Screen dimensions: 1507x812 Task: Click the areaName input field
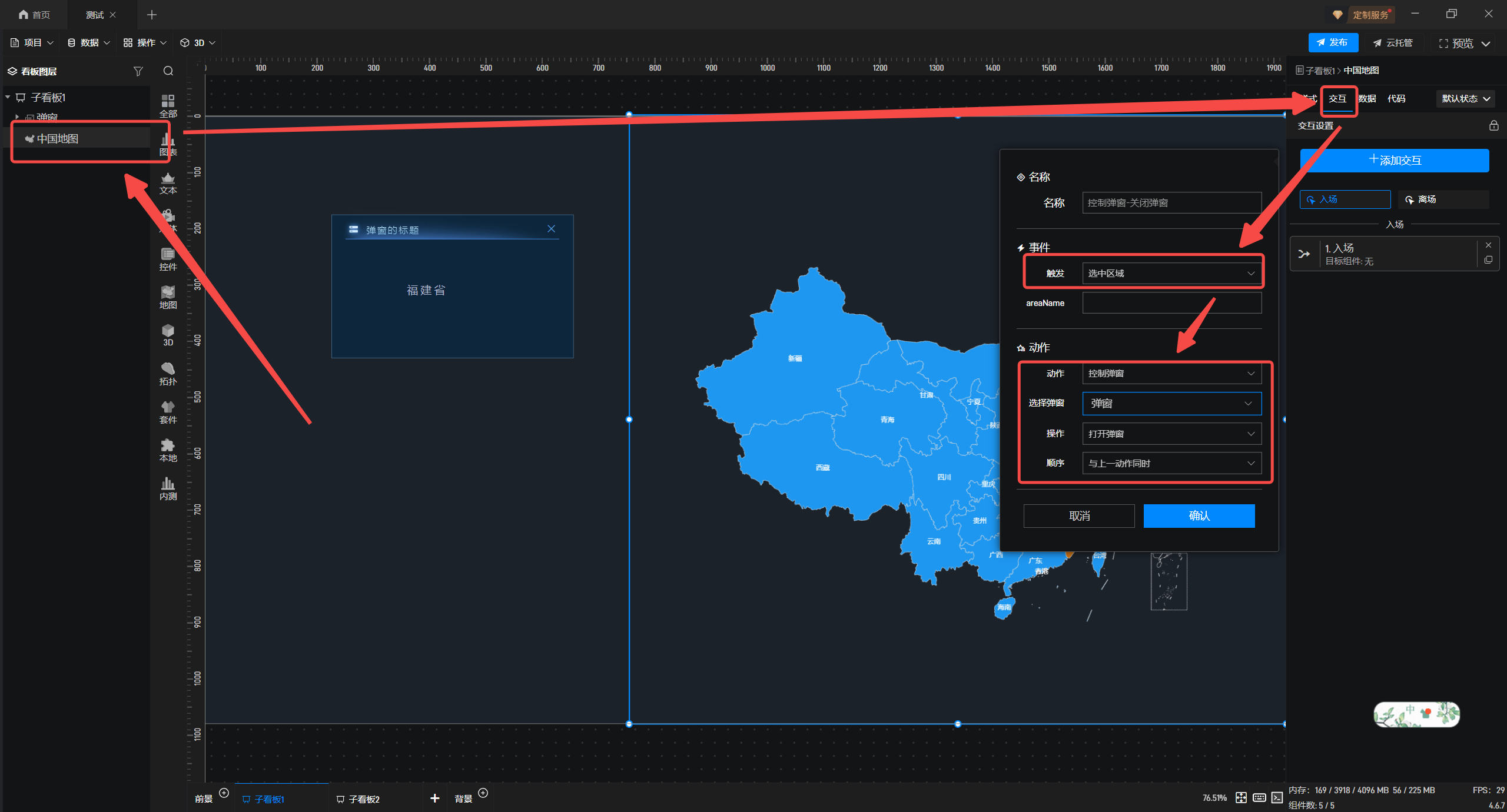coord(1171,304)
